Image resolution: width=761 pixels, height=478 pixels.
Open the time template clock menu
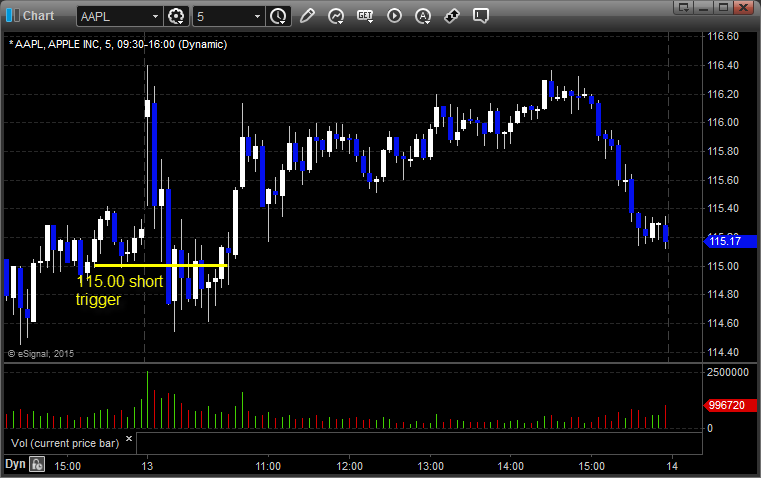[278, 16]
